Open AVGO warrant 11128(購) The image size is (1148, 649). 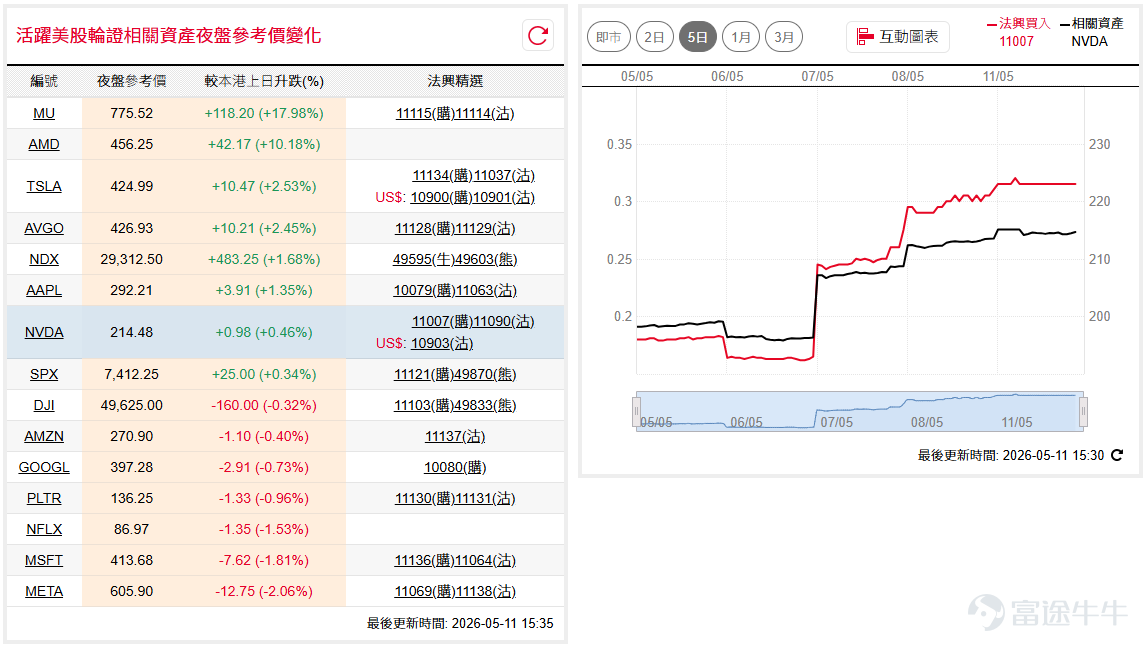[425, 229]
